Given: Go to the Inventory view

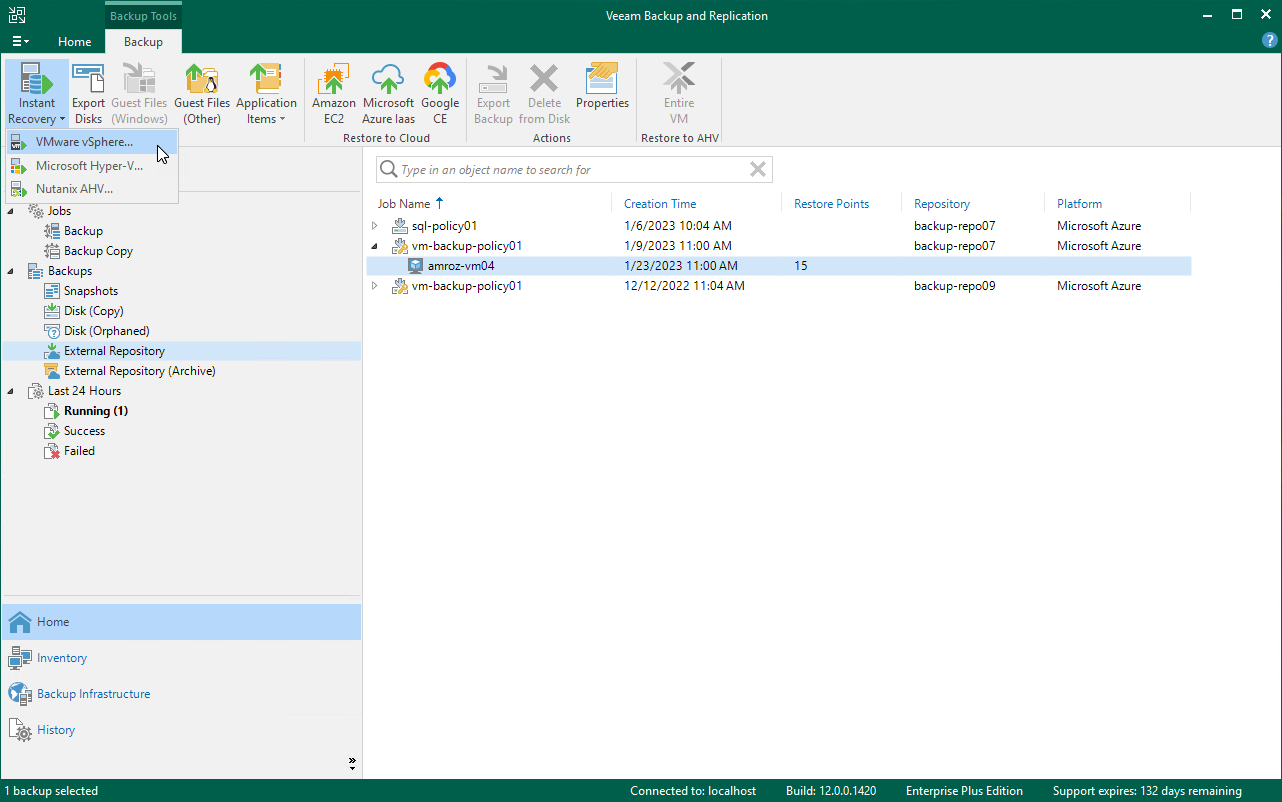Looking at the screenshot, I should [62, 658].
